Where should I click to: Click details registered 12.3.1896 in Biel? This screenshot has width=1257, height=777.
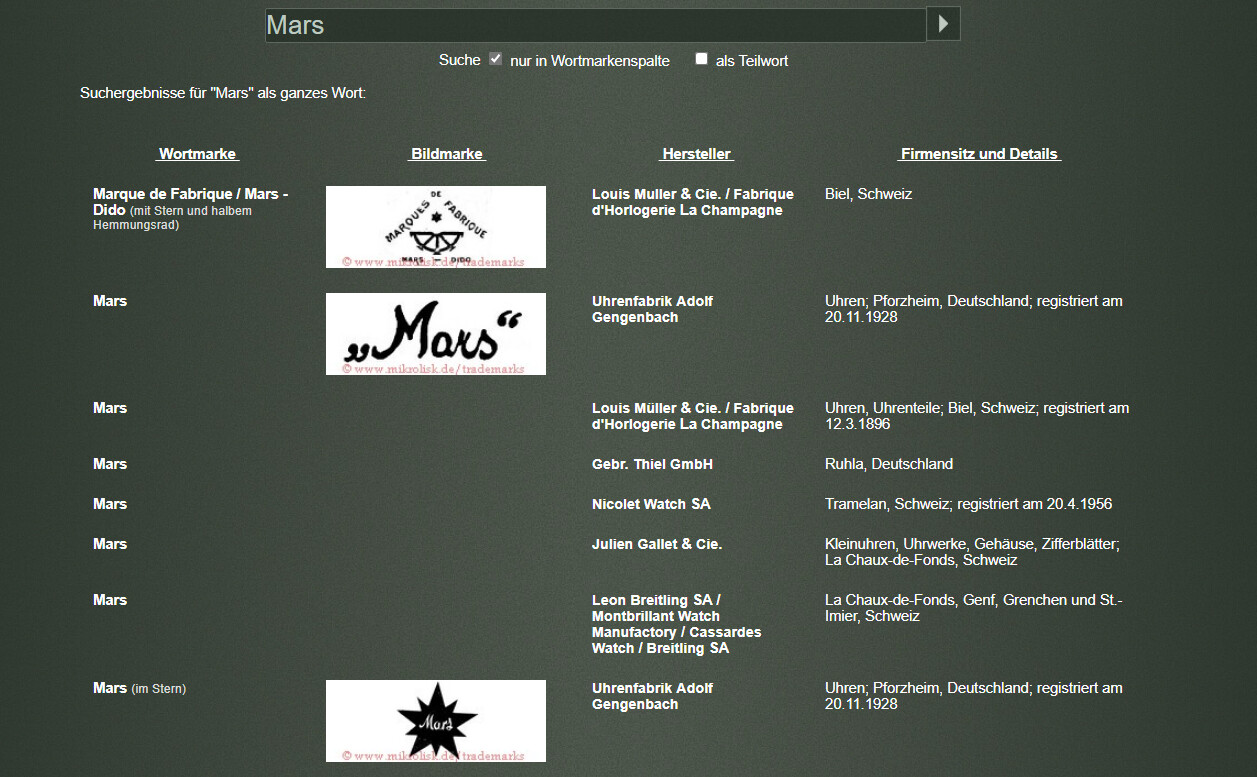(x=977, y=416)
